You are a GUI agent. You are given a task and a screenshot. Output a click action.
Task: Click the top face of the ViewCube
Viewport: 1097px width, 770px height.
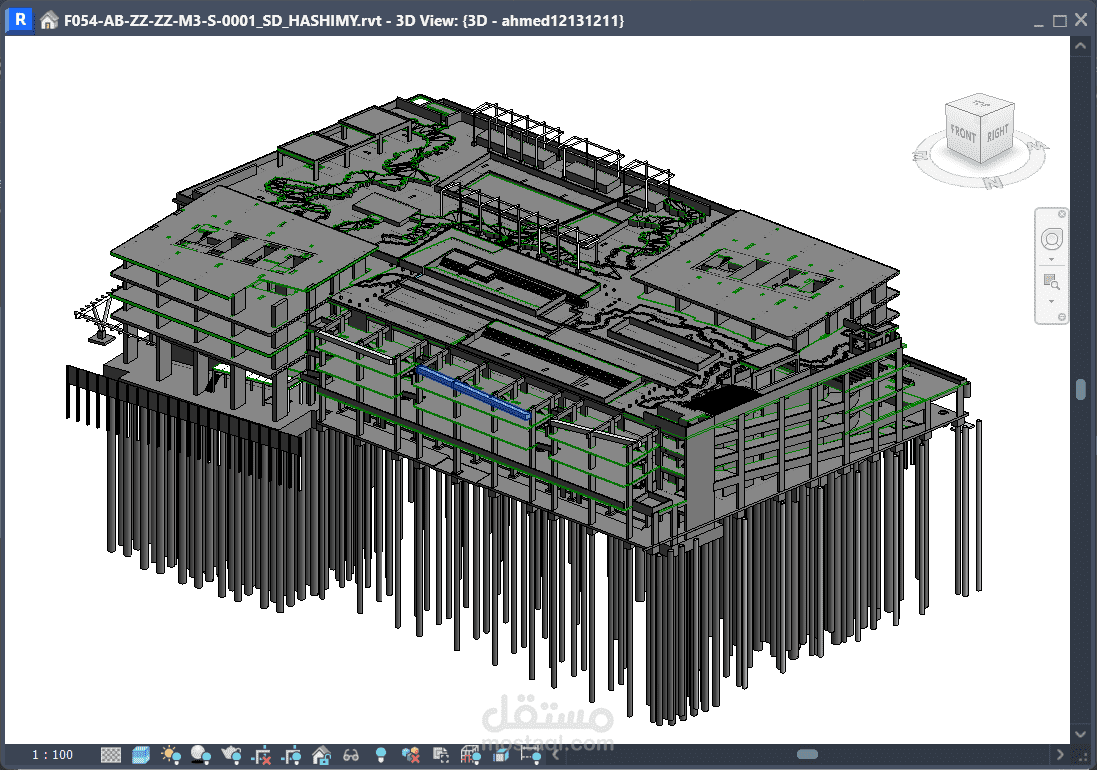click(979, 103)
